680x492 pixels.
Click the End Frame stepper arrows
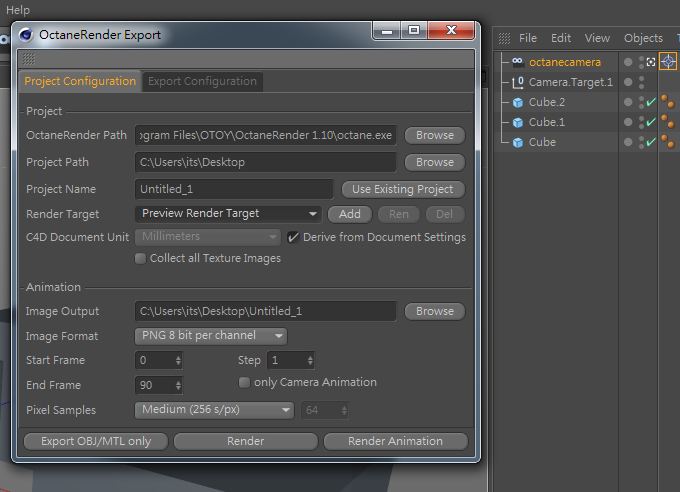click(x=178, y=385)
